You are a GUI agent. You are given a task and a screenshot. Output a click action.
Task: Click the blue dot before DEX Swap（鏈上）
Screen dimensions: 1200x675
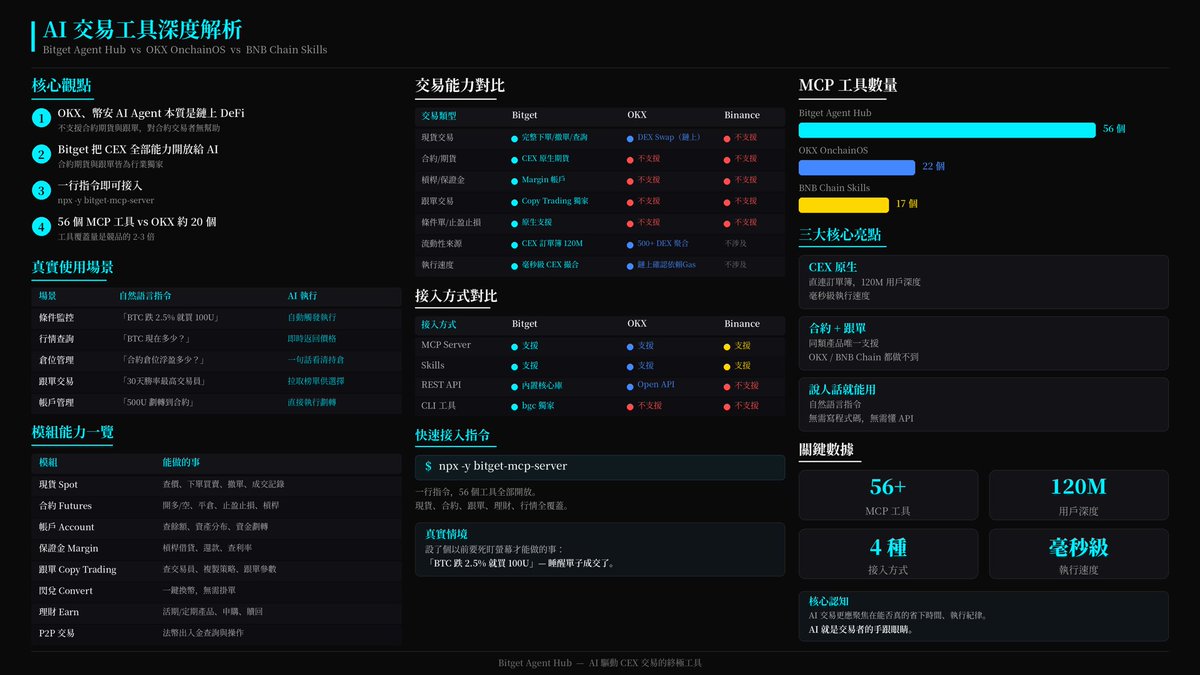coord(630,138)
